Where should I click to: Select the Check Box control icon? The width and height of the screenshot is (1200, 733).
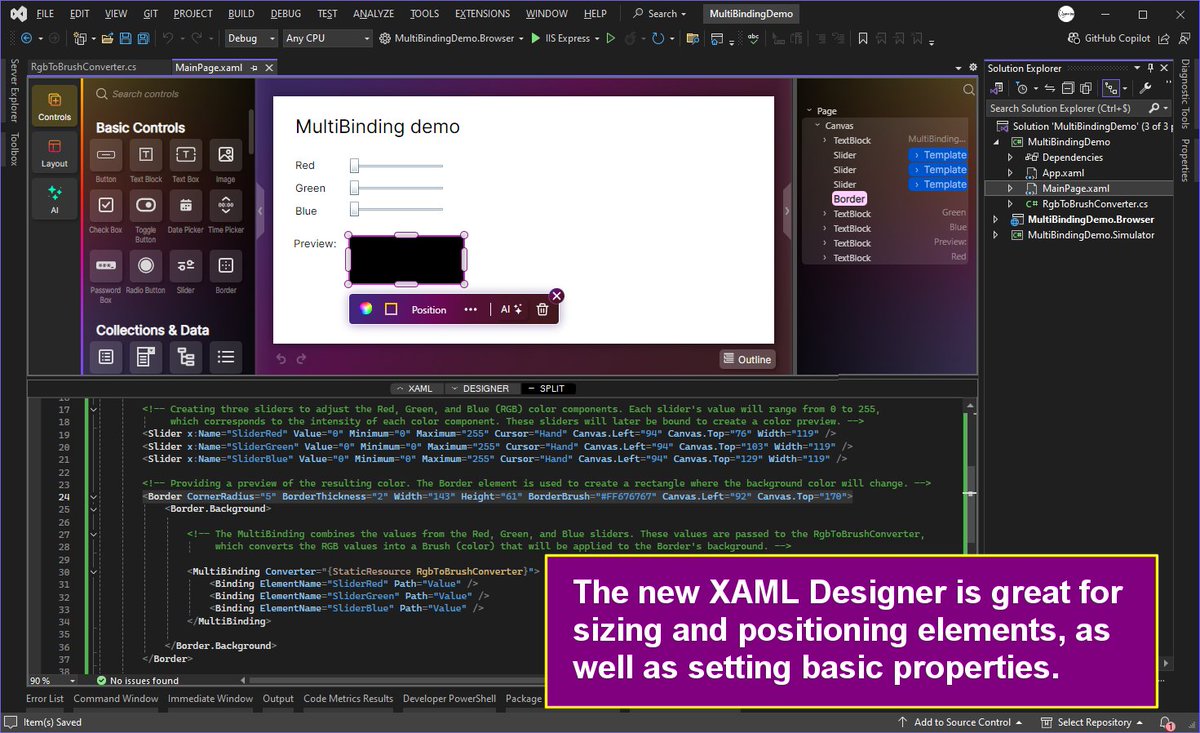[106, 205]
